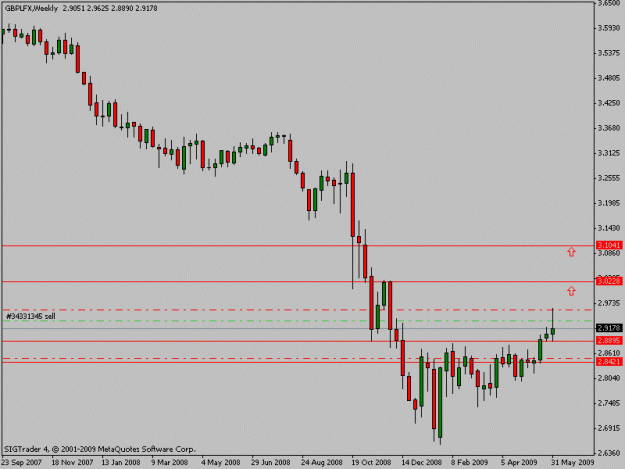This screenshot has width=625, height=469.
Task: Select the GBPLFX,Weekly chart title
Action: [x=31, y=8]
